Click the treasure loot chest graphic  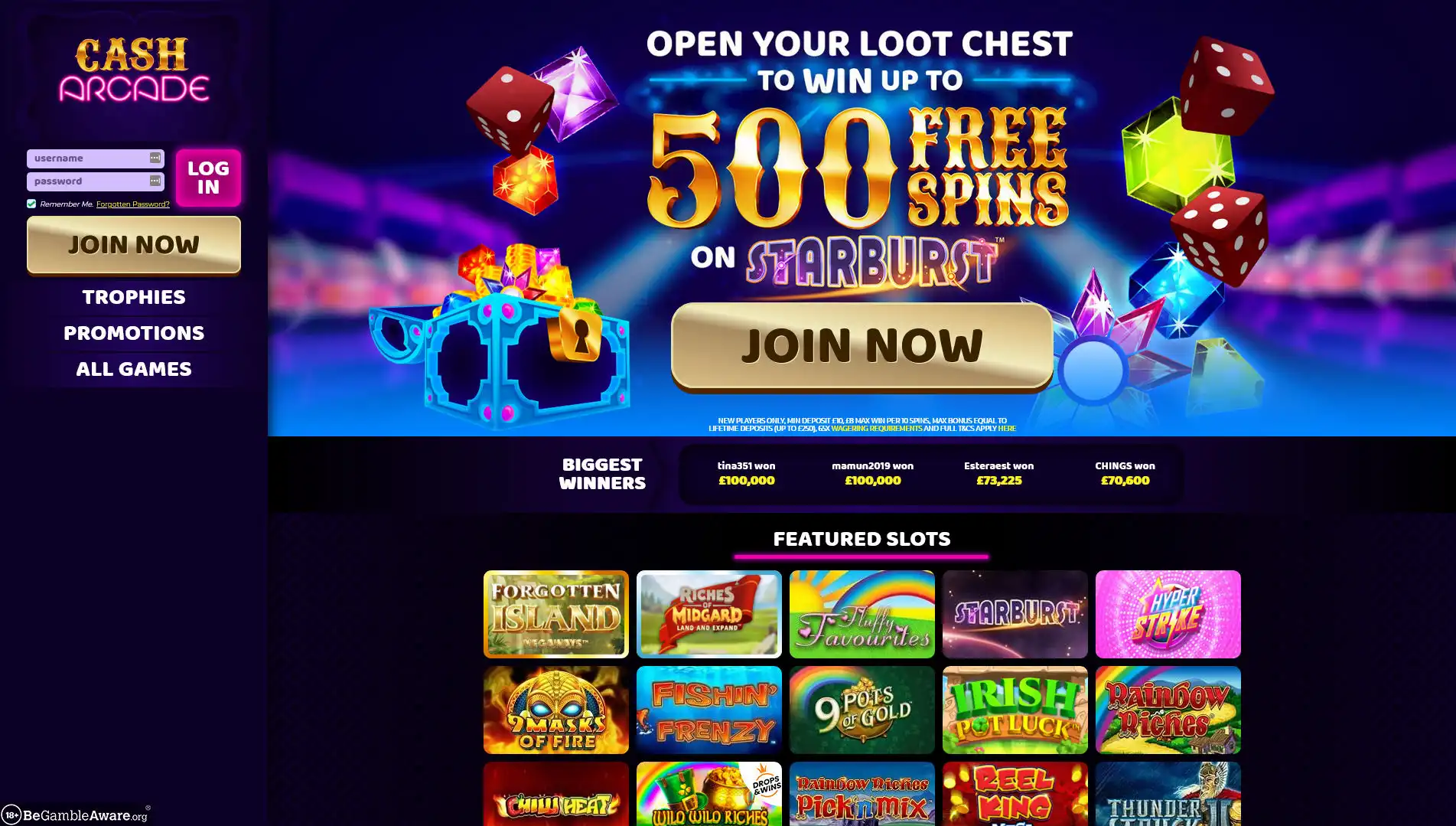click(501, 337)
